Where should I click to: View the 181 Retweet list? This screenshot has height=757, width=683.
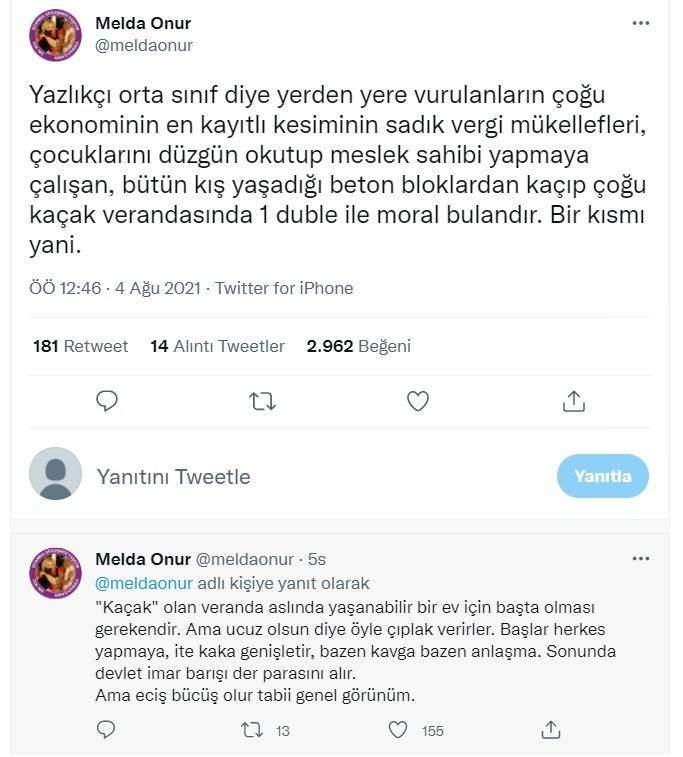click(x=80, y=346)
